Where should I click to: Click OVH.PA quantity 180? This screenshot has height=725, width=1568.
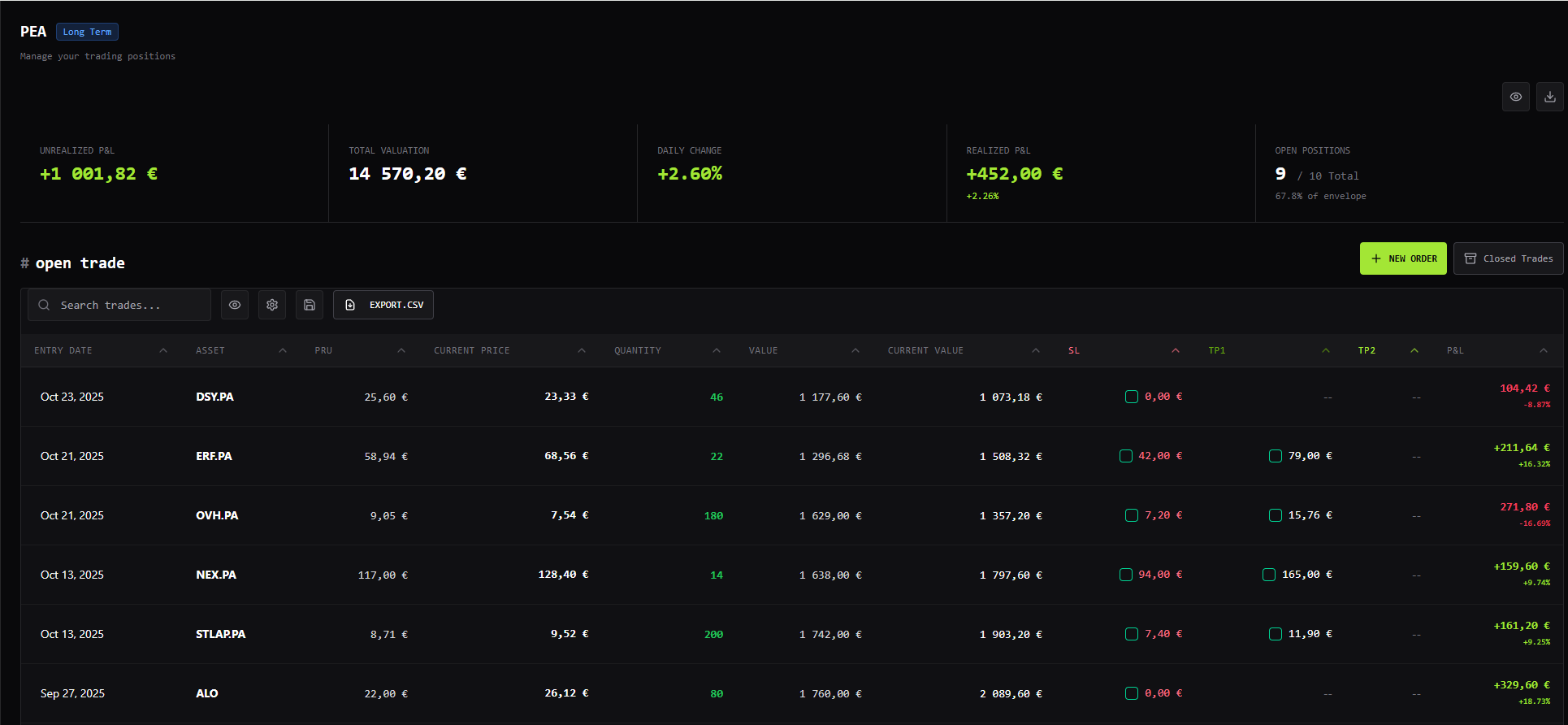pos(713,515)
